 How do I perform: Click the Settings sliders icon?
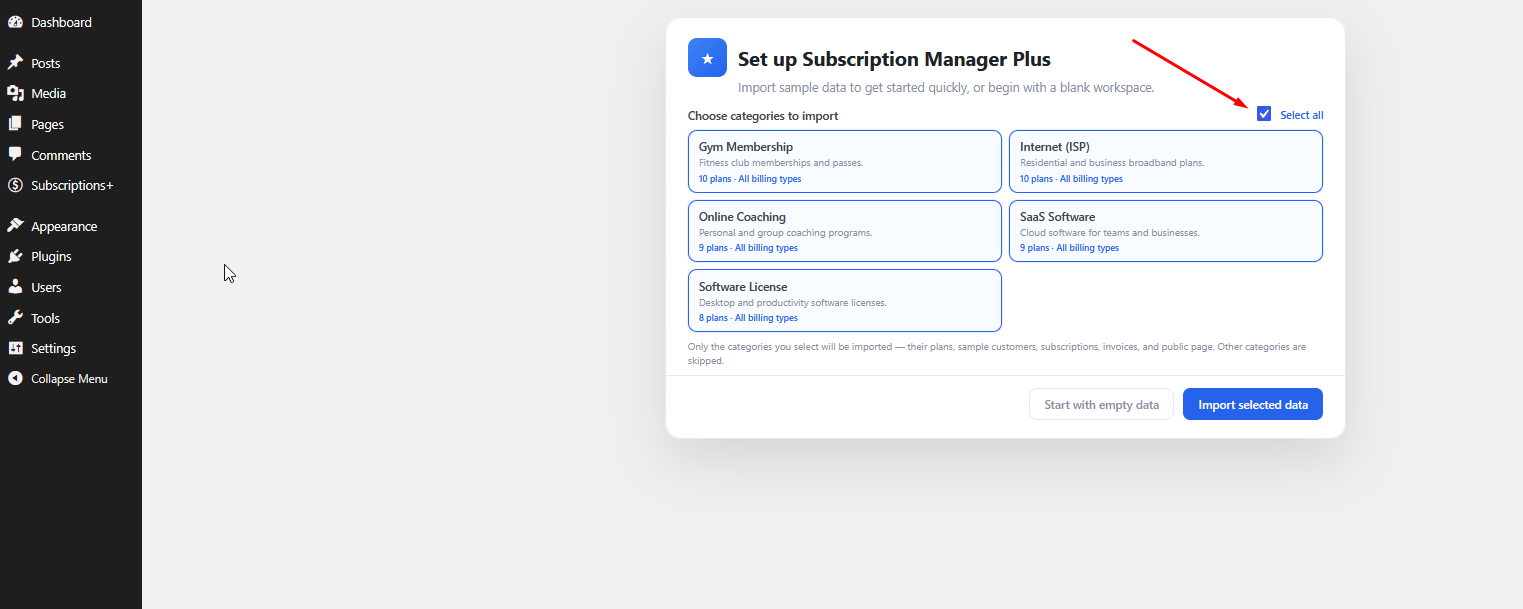(15, 348)
